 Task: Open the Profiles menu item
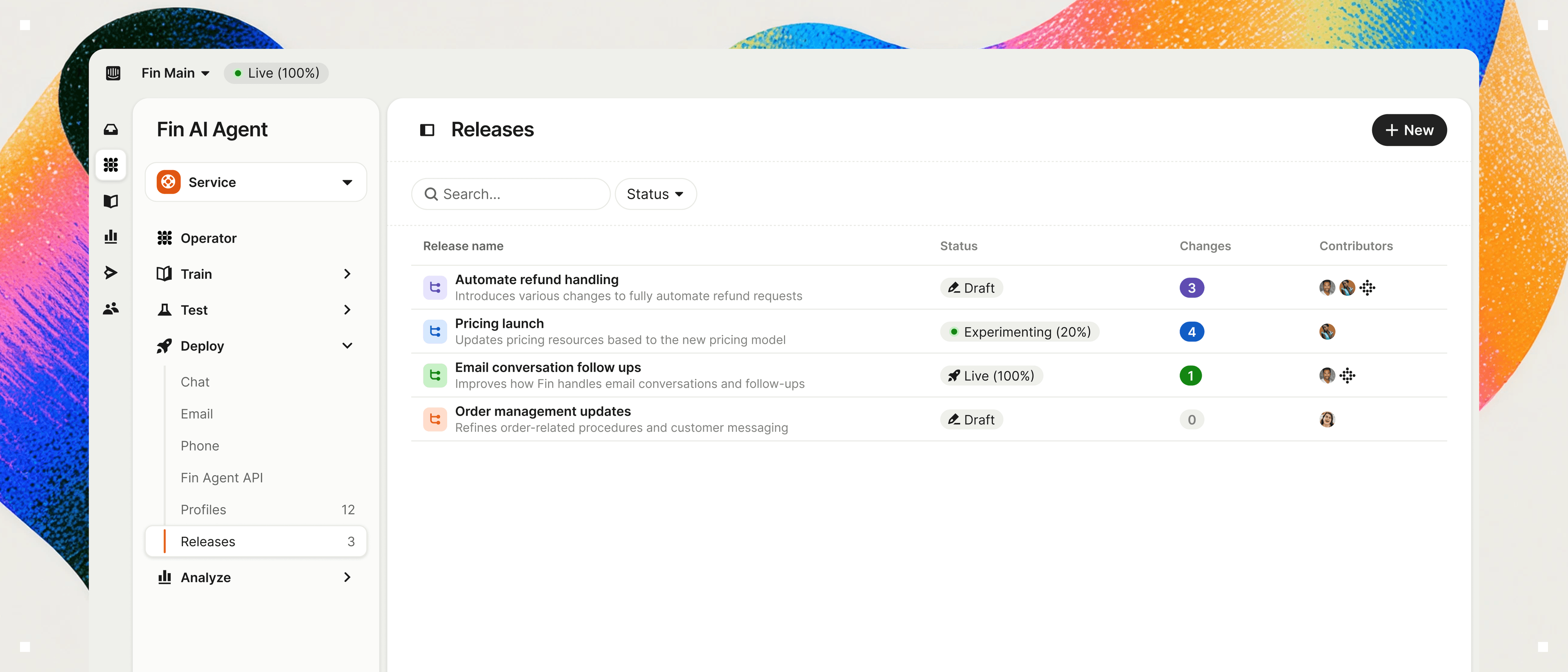pos(256,510)
